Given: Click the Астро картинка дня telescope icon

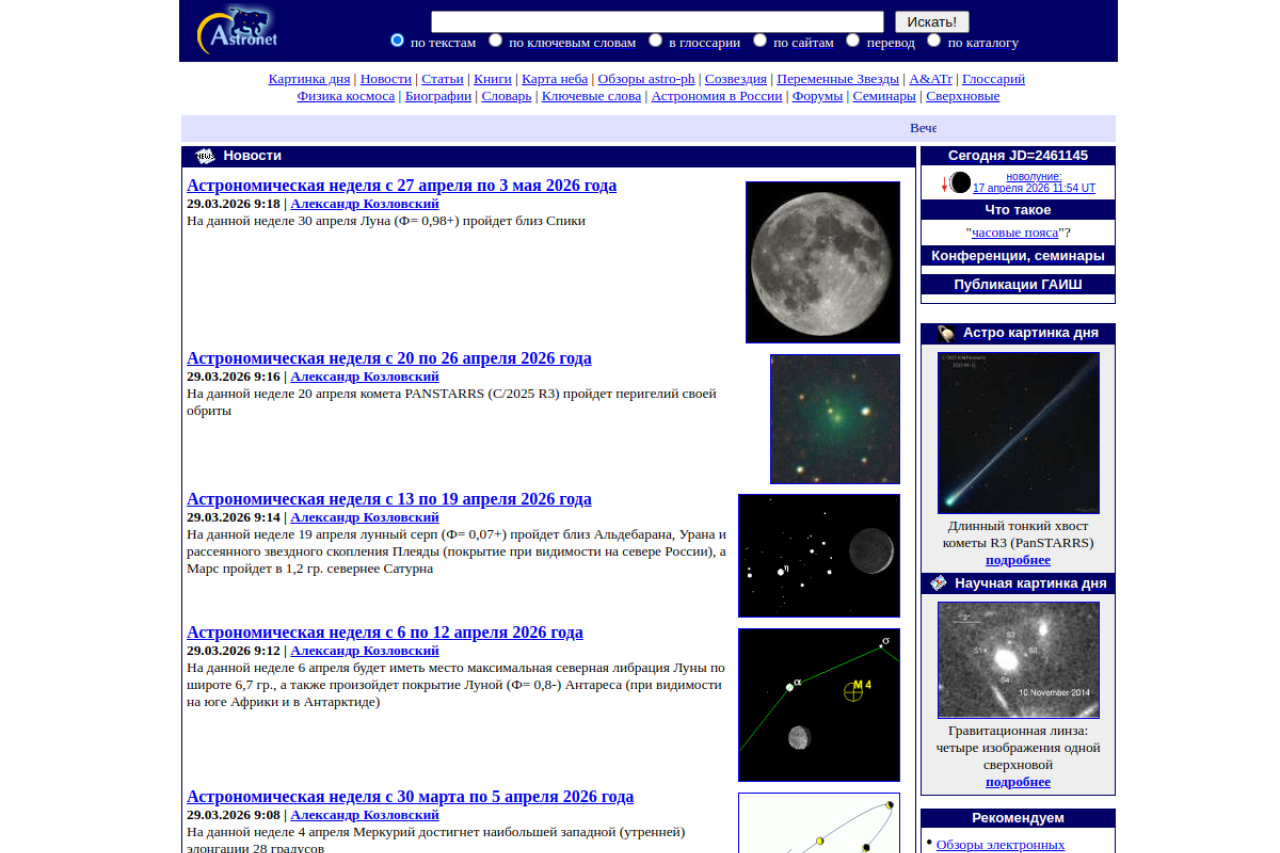Looking at the screenshot, I should tap(946, 333).
